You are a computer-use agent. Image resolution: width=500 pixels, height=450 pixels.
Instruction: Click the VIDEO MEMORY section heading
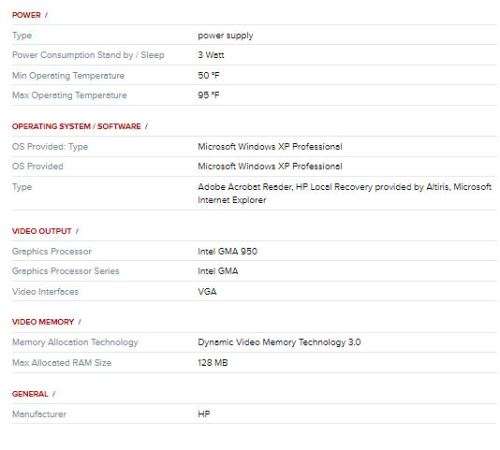(x=43, y=322)
